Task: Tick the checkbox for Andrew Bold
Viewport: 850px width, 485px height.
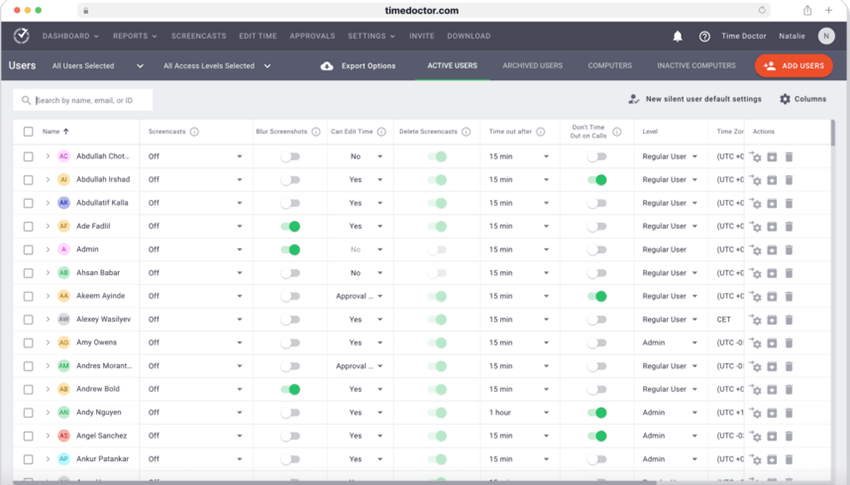Action: point(28,390)
